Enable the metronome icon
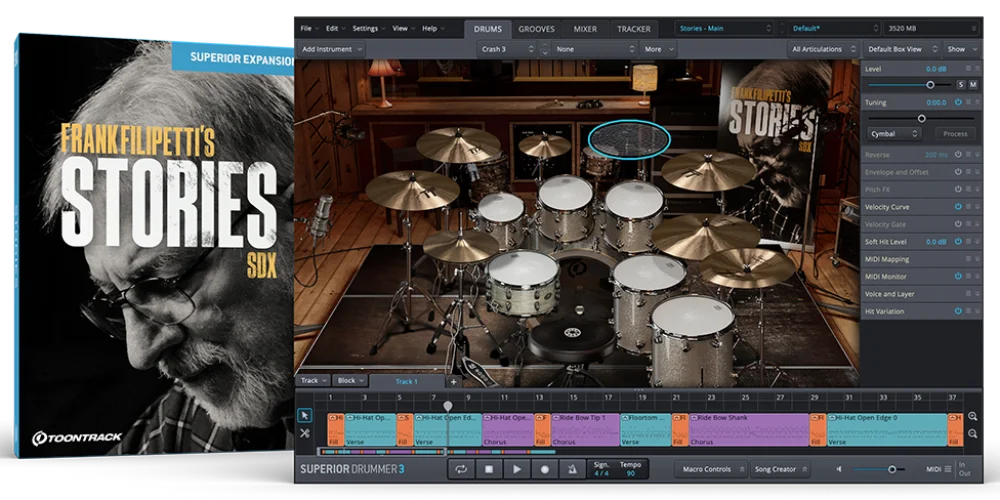The height and width of the screenshot is (500, 1000). point(573,468)
